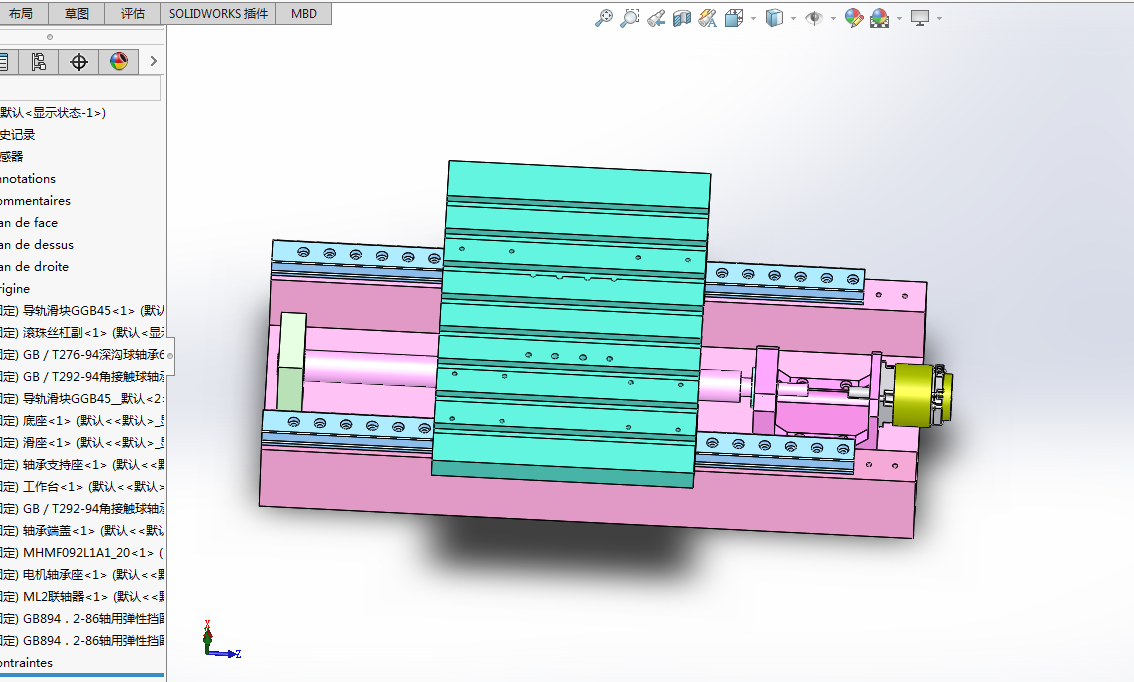
Task: Click the XZ coordinate triad
Action: coord(220,639)
